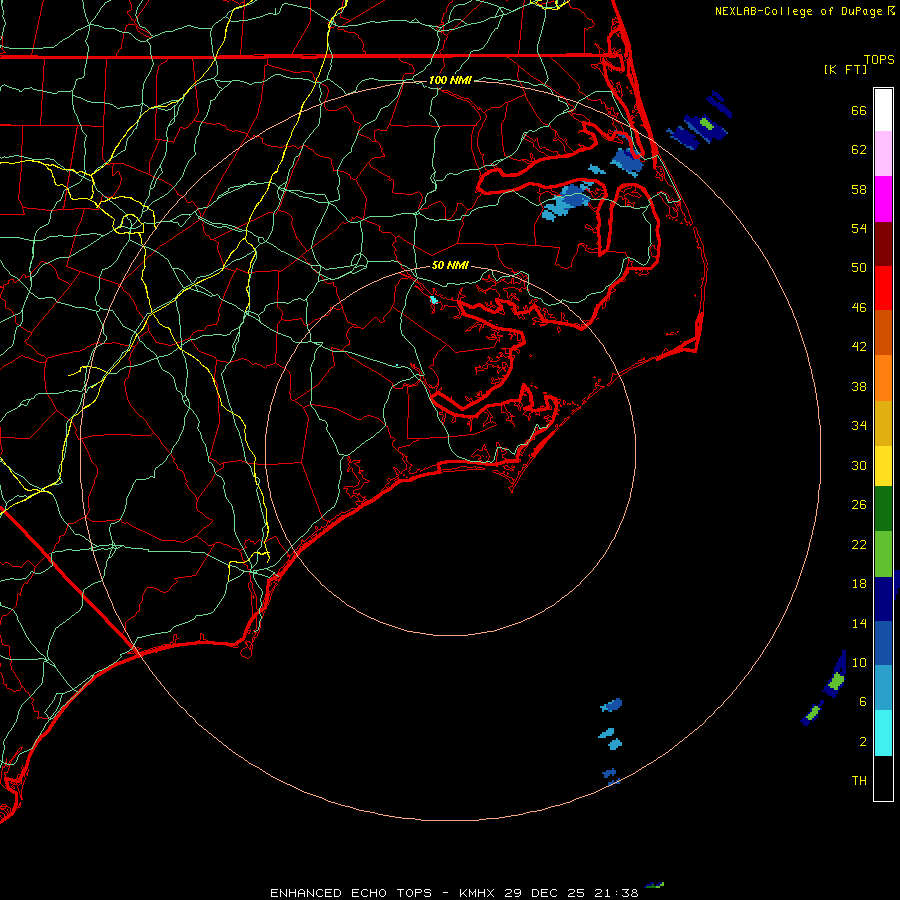Click the 'TOPS' legend title

point(879,60)
